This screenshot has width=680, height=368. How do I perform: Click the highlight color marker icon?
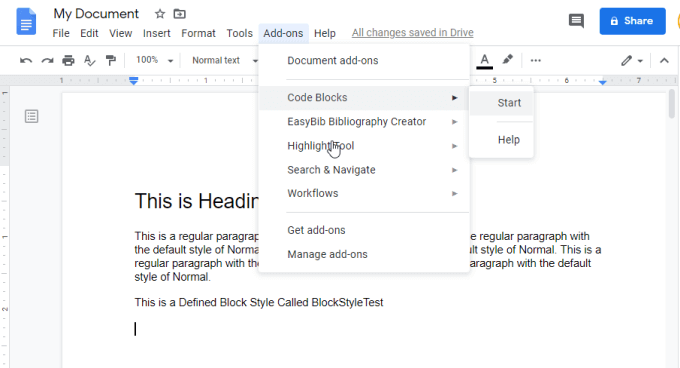(507, 59)
